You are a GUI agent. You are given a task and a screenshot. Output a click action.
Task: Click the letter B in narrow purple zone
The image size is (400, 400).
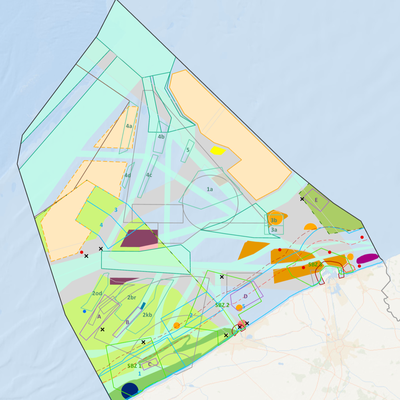pyautogui.click(x=127, y=322)
